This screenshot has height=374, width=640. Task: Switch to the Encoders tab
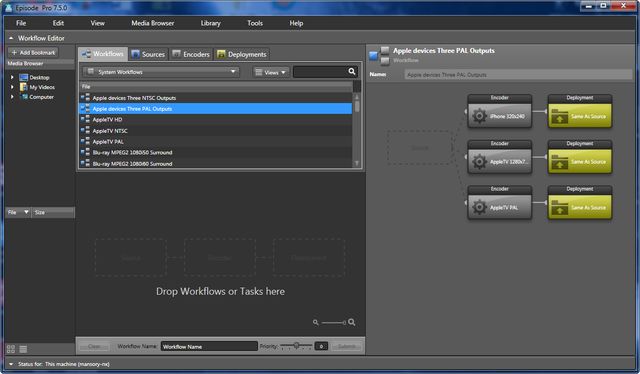coord(191,54)
